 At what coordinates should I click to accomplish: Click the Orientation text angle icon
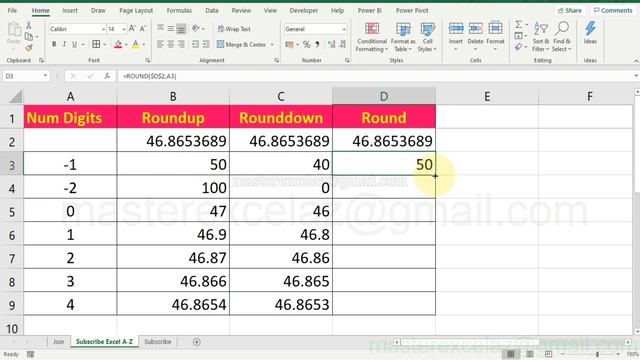click(197, 29)
